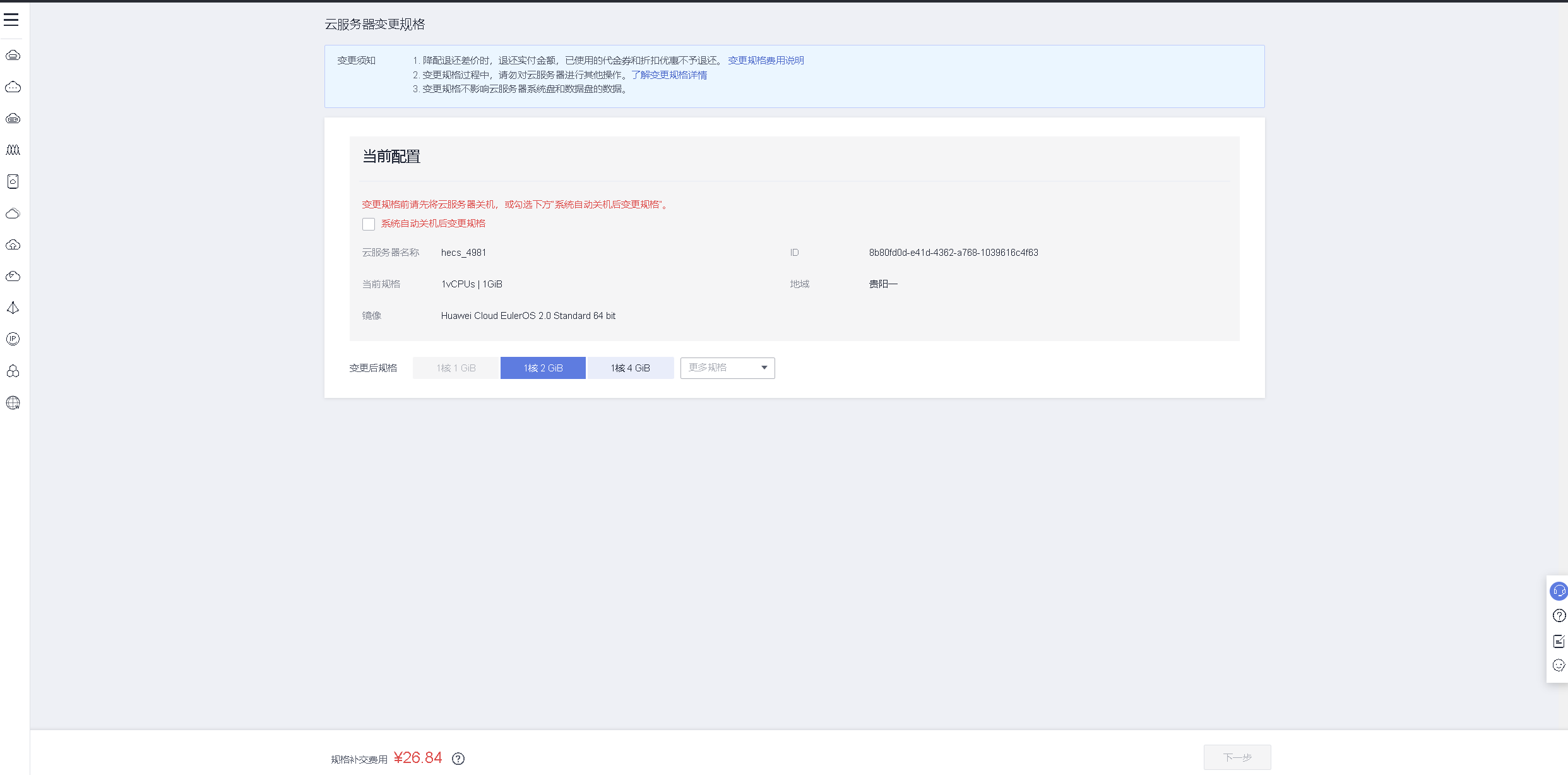Click the 更多规格 dropdown arrow
This screenshot has height=775, width=1568.
pyautogui.click(x=764, y=368)
